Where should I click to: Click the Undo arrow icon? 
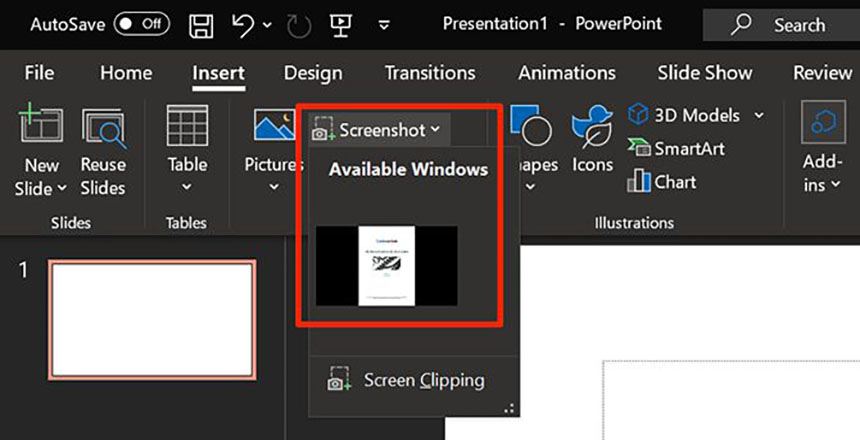pyautogui.click(x=241, y=24)
